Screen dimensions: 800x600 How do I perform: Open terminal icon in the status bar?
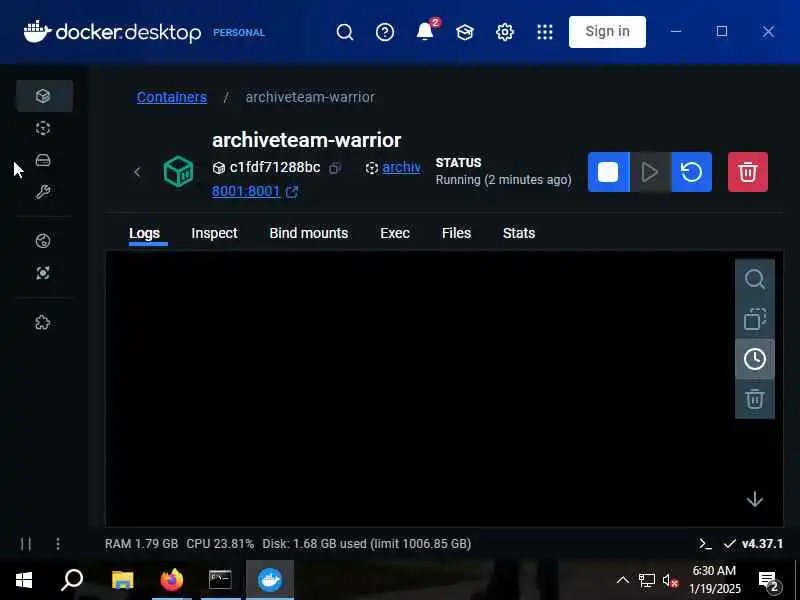pos(705,544)
